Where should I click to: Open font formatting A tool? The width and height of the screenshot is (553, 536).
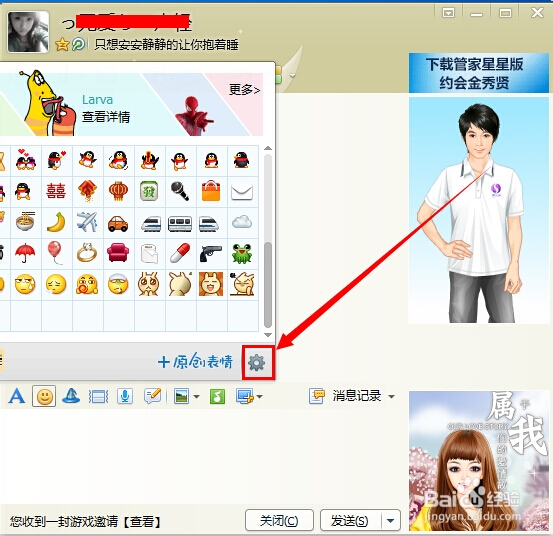click(17, 396)
